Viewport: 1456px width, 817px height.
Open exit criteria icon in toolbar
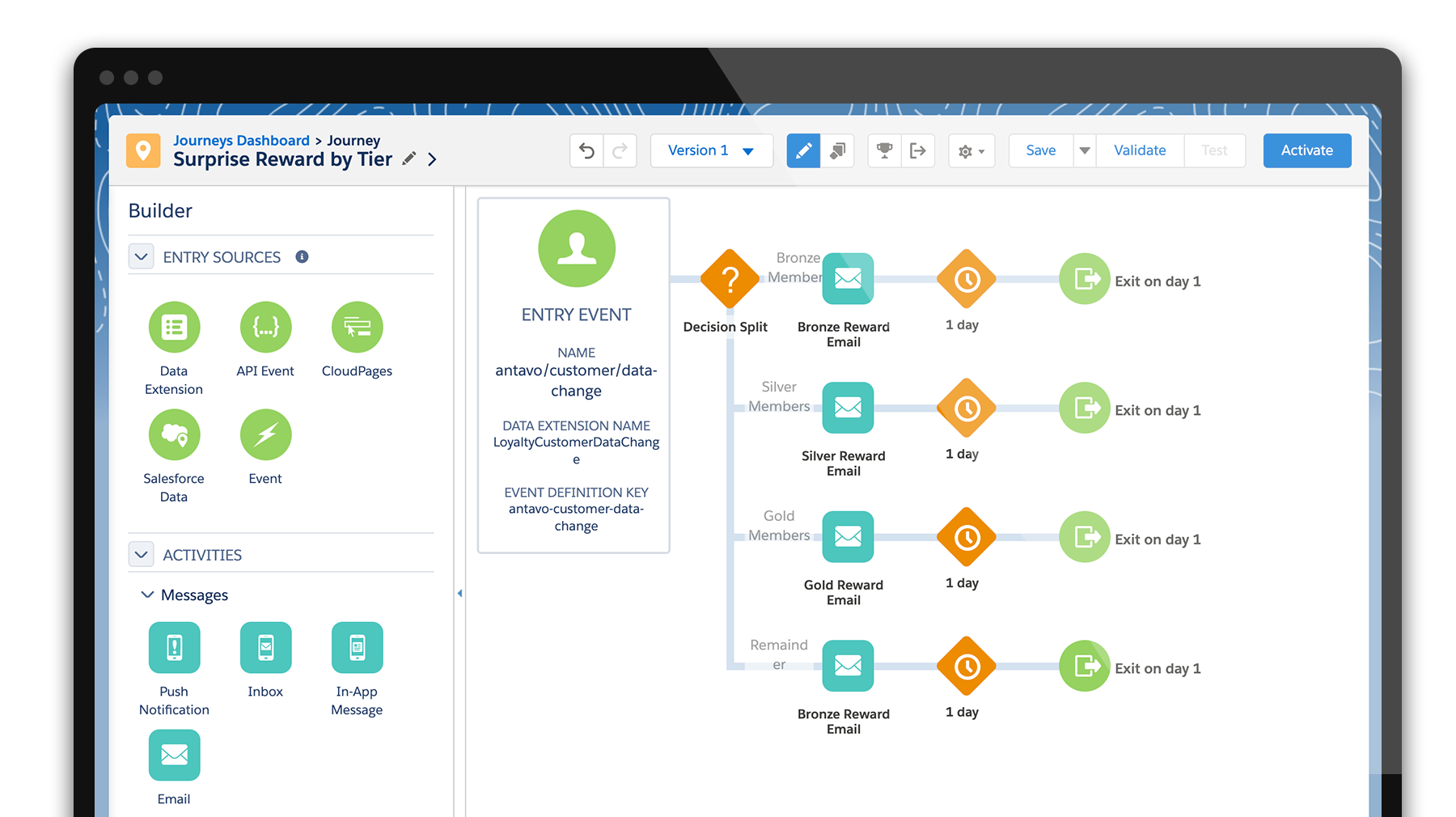918,150
